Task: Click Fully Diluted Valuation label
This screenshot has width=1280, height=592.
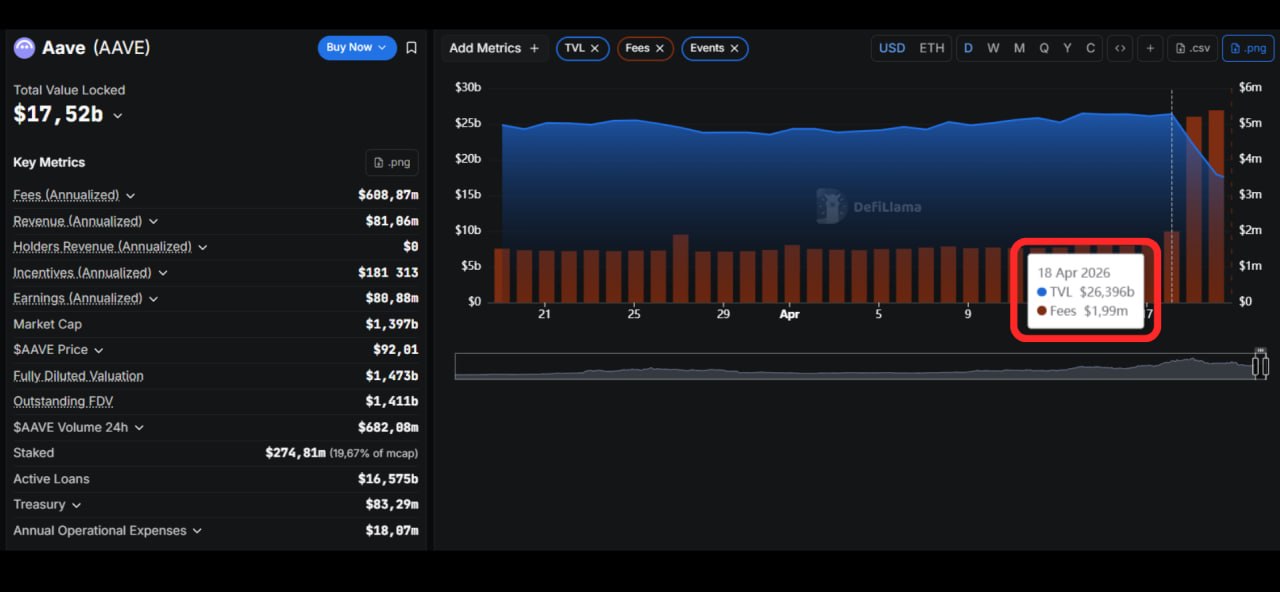Action: tap(78, 376)
